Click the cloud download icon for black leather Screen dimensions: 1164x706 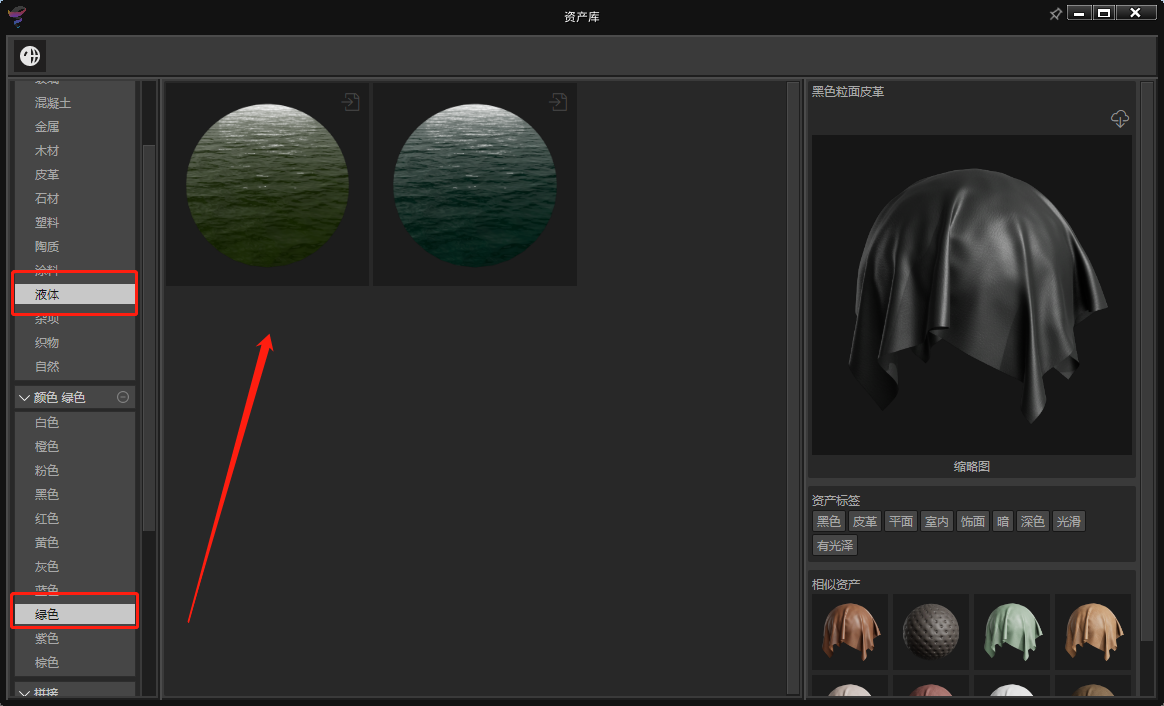click(1119, 119)
